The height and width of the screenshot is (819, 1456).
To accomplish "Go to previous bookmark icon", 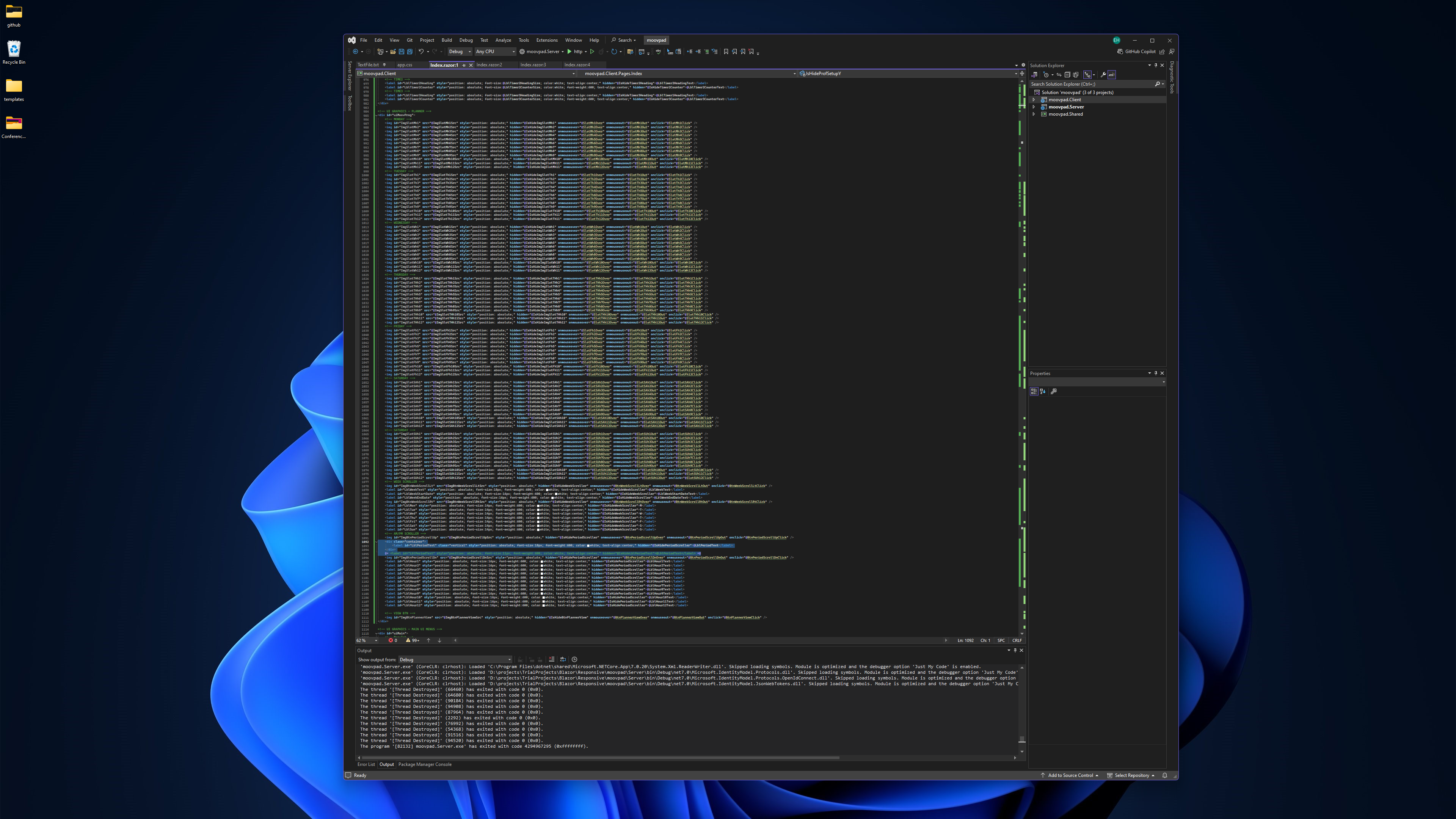I will click(x=735, y=52).
